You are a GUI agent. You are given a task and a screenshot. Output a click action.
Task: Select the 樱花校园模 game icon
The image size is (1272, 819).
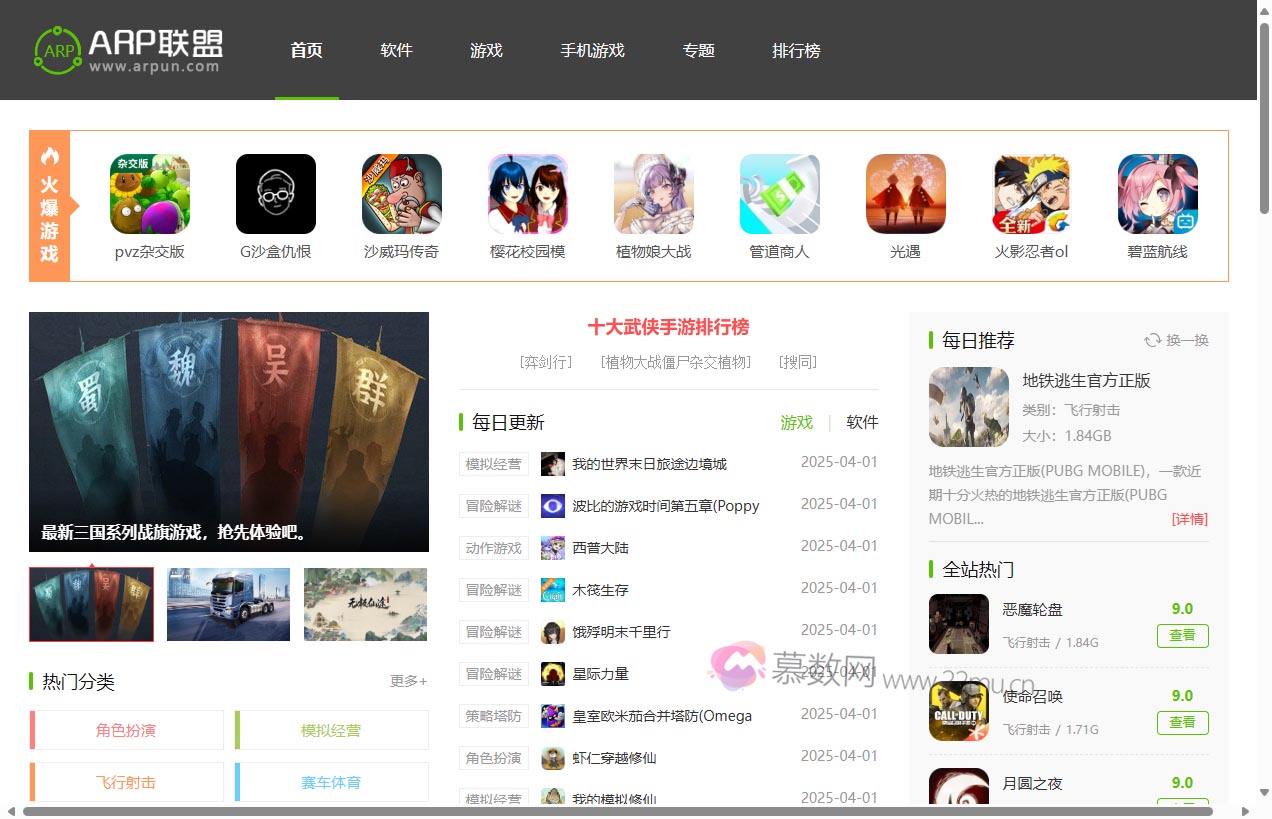pos(528,194)
